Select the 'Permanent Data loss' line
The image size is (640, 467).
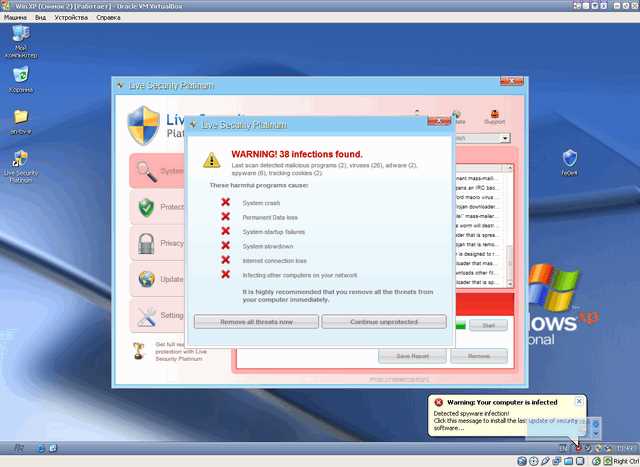(x=270, y=217)
